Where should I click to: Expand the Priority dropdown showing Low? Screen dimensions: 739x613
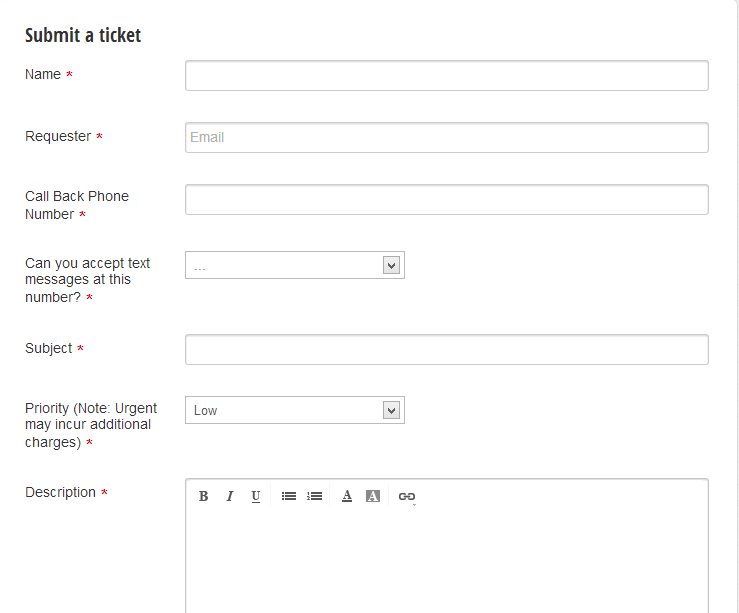pos(295,410)
